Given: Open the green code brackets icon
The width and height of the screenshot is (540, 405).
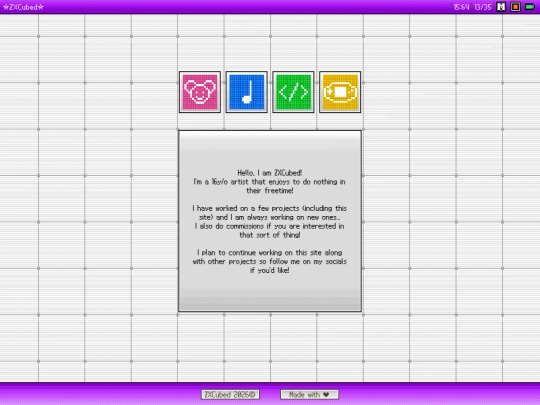Looking at the screenshot, I should click(x=293, y=92).
